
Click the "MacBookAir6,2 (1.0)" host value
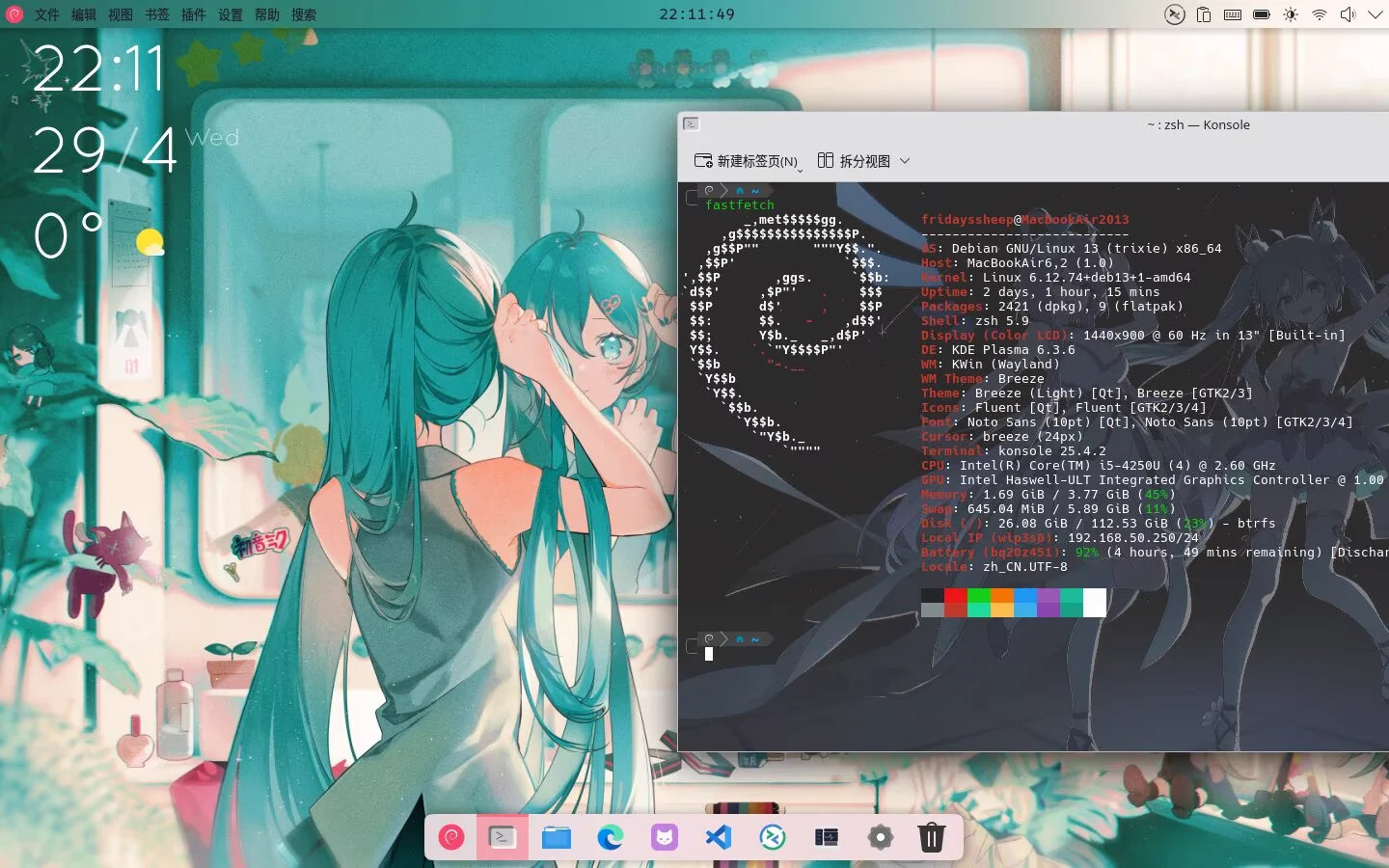1041,262
